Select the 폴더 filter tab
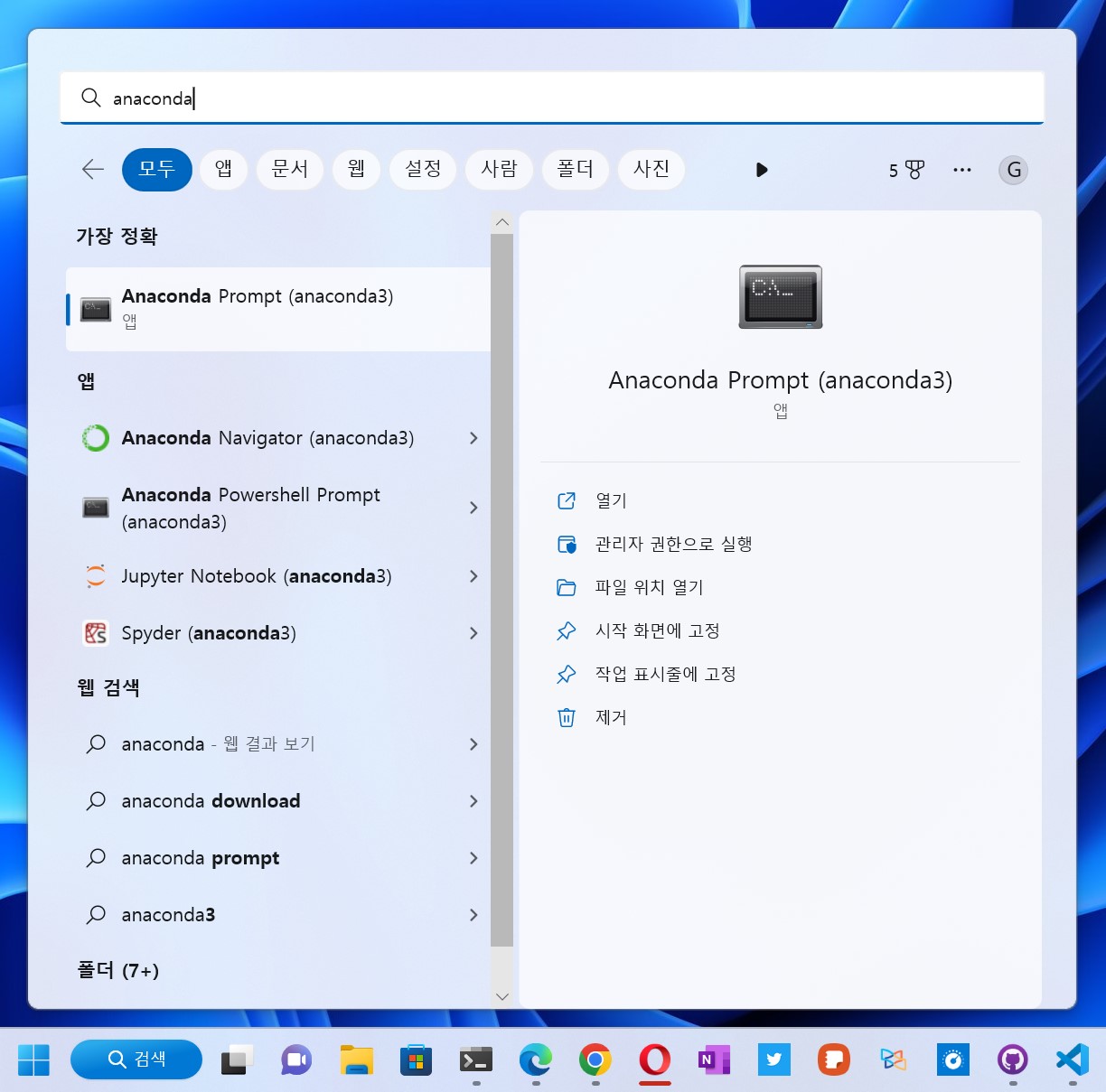 point(575,170)
